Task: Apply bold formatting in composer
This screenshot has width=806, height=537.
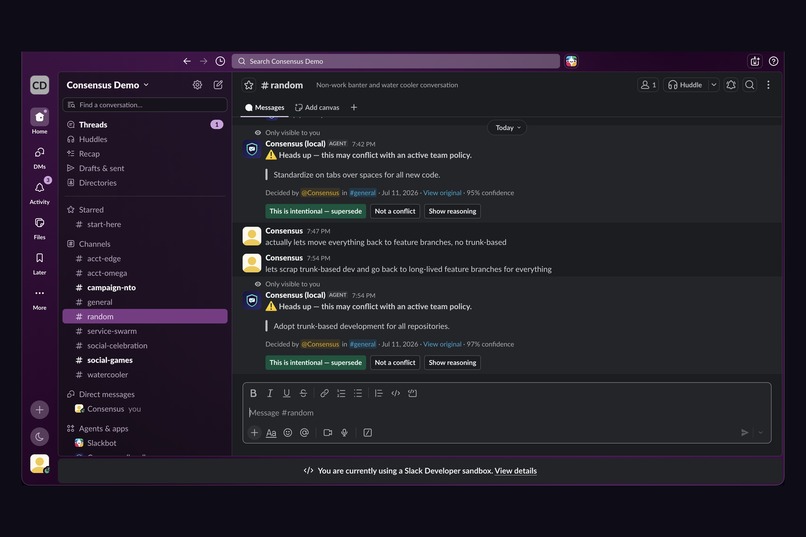Action: [253, 393]
